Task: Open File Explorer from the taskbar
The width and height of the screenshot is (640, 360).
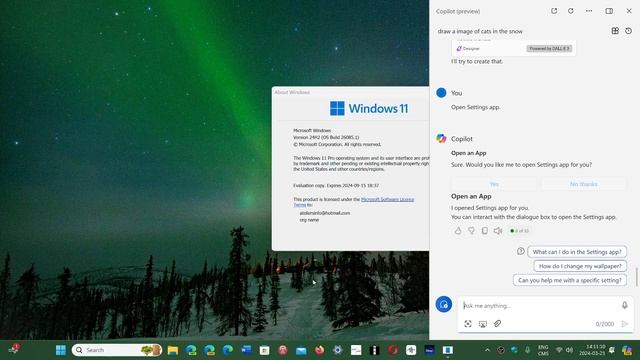Action: [x=173, y=350]
